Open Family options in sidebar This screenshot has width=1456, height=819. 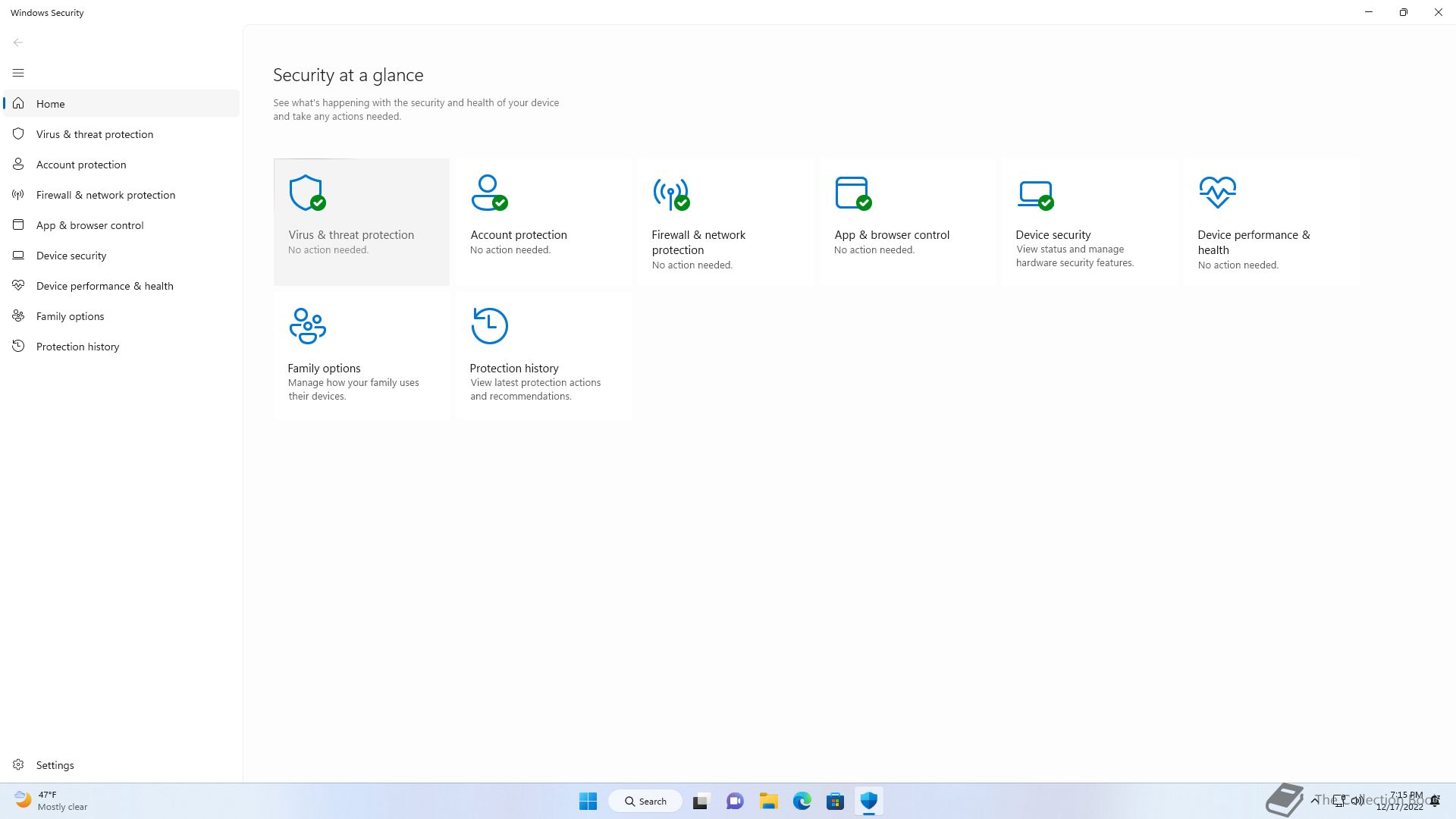point(121,316)
